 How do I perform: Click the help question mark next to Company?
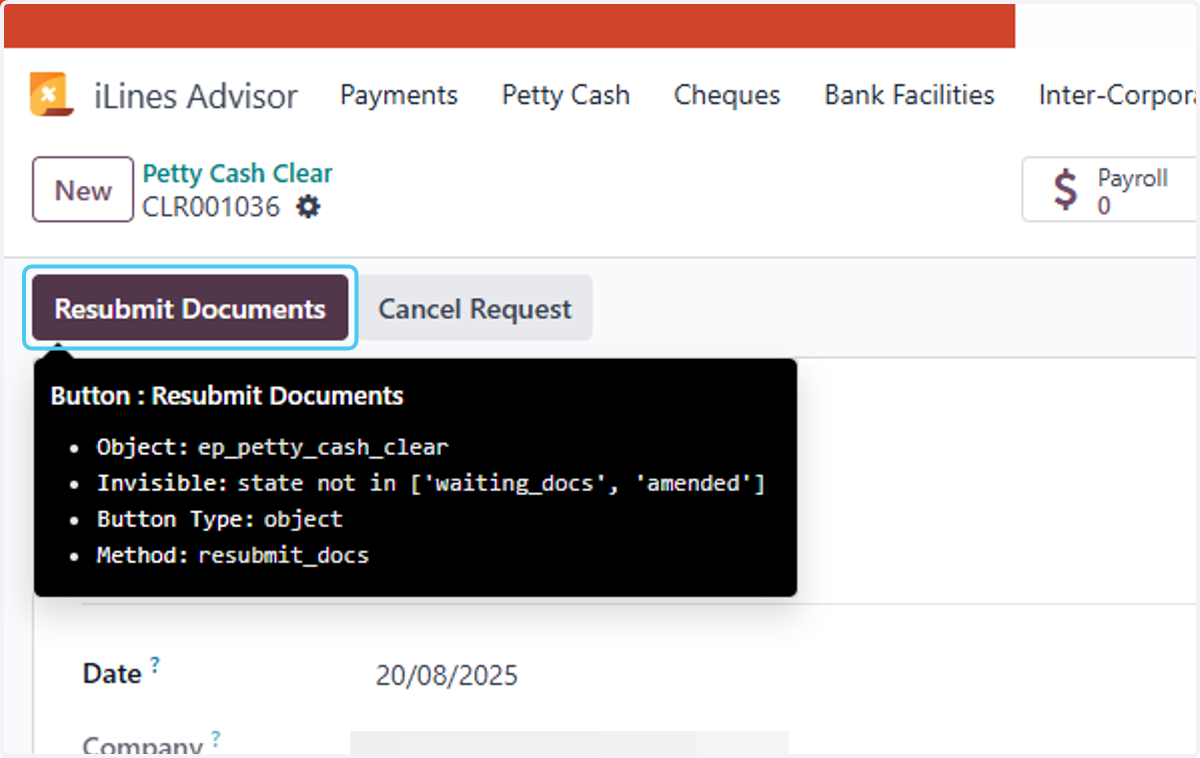(x=215, y=738)
